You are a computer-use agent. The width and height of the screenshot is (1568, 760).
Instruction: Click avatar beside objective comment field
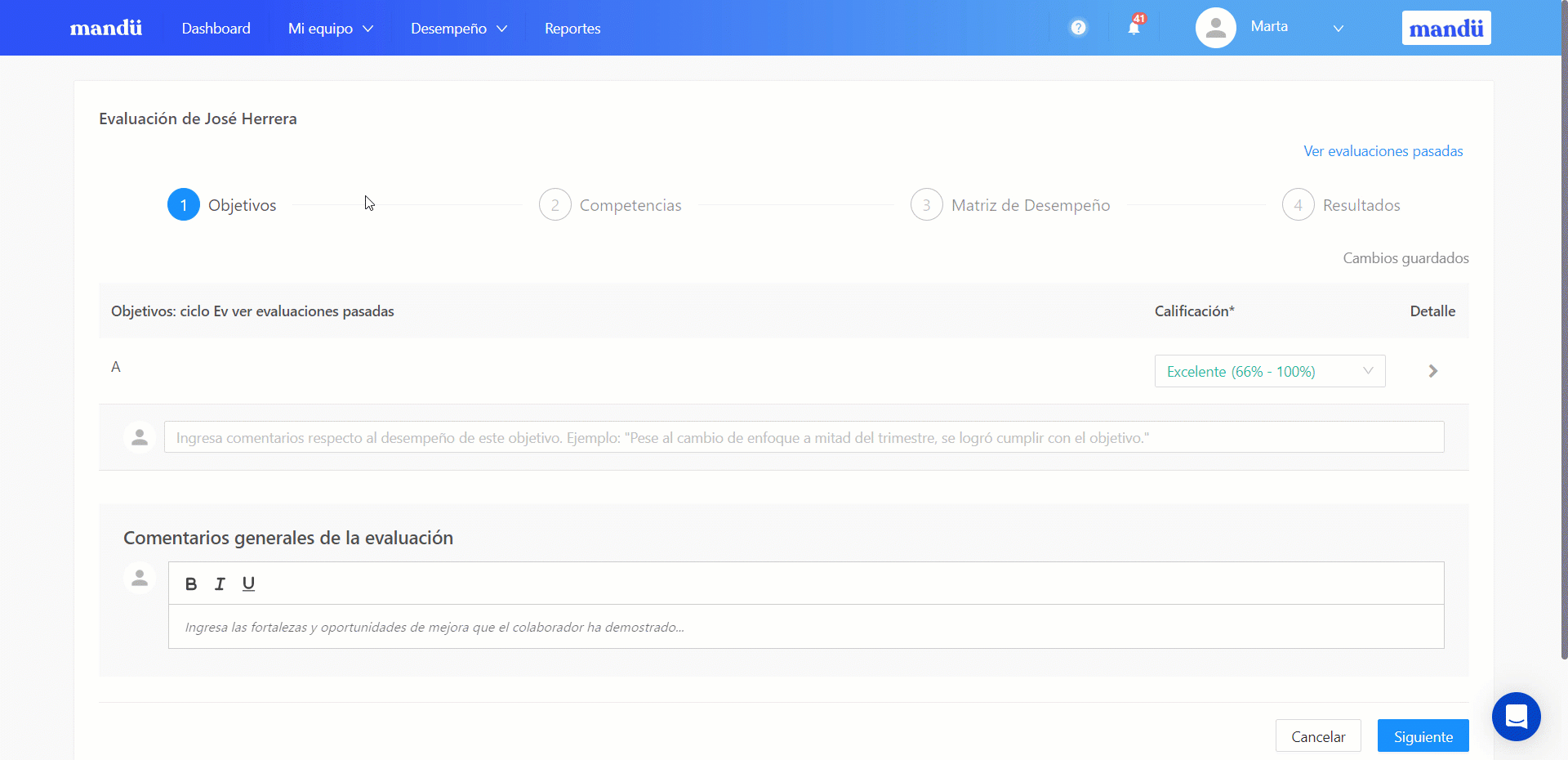[x=140, y=437]
